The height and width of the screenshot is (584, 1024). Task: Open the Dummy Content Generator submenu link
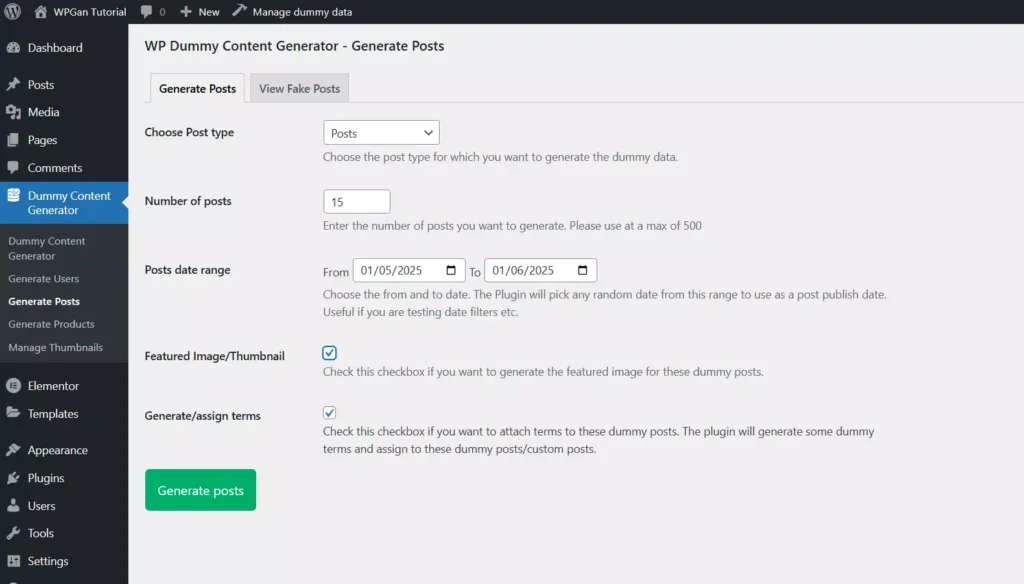(46, 248)
